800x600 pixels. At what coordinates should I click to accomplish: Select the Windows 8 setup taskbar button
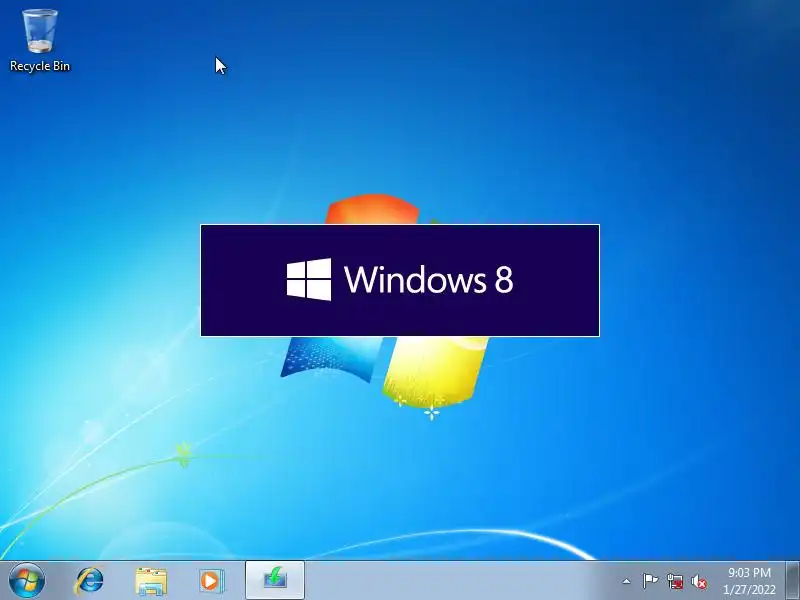point(275,580)
